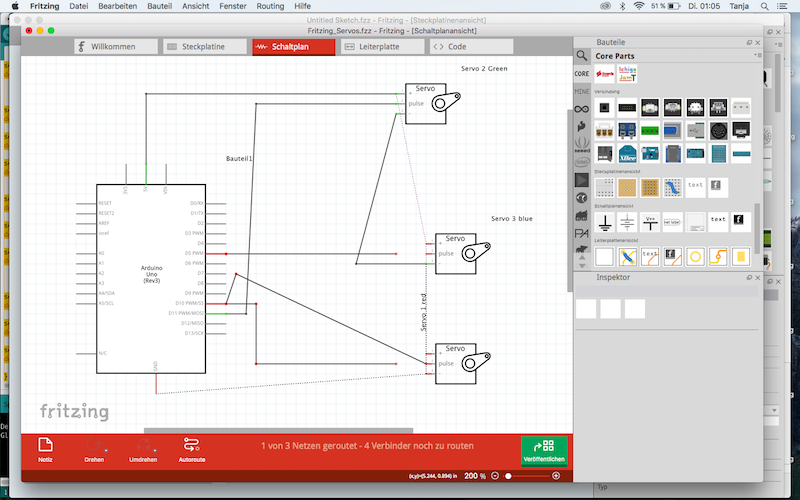800x500 pixels.
Task: Pick the breadboard jumper wire part
Action: [672, 188]
